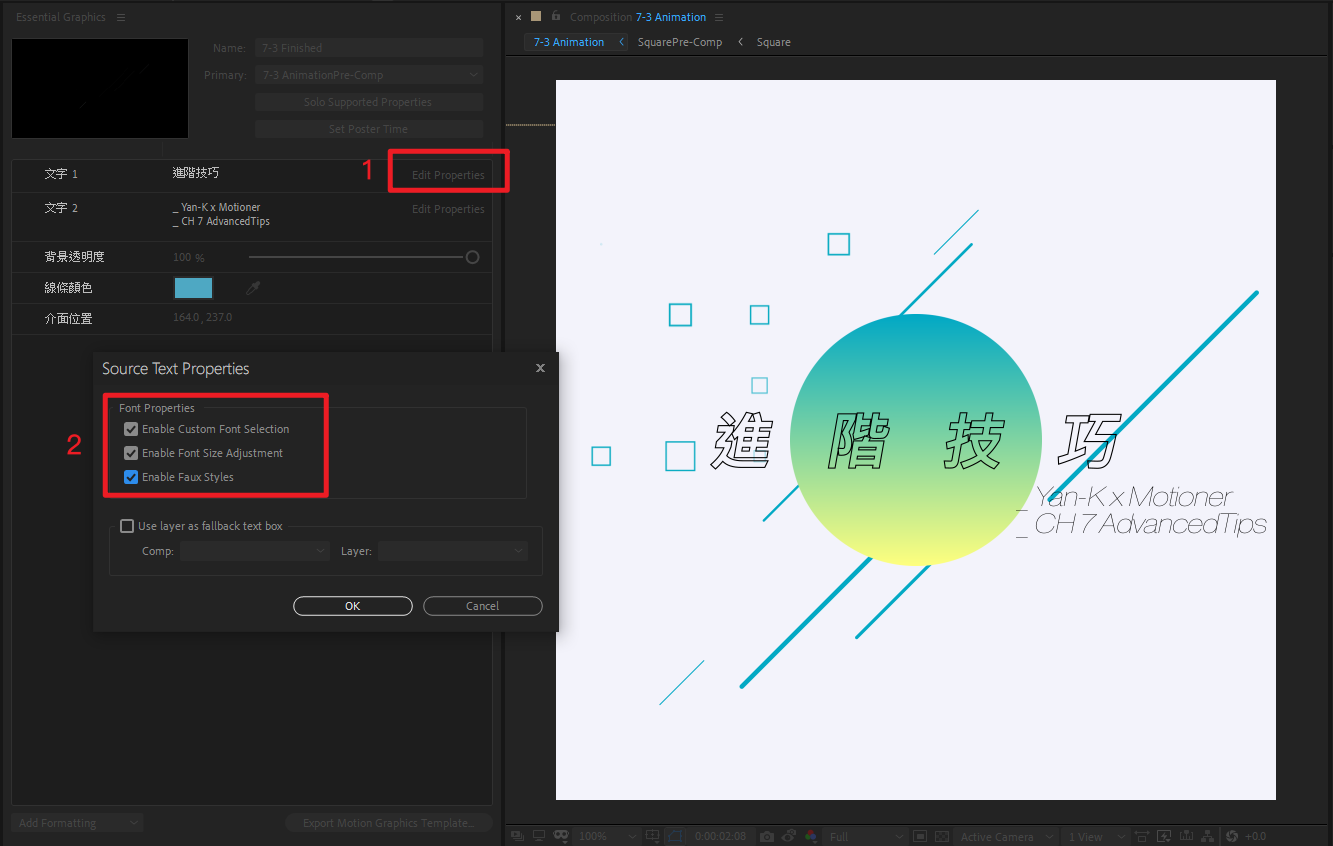This screenshot has height=846, width=1333.
Task: Click the snapshot camera icon
Action: click(767, 836)
